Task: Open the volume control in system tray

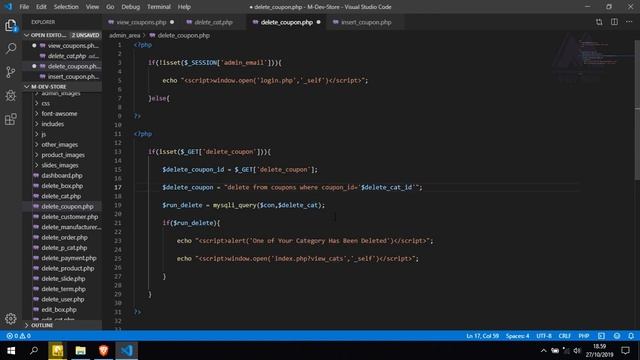Action: click(576, 351)
